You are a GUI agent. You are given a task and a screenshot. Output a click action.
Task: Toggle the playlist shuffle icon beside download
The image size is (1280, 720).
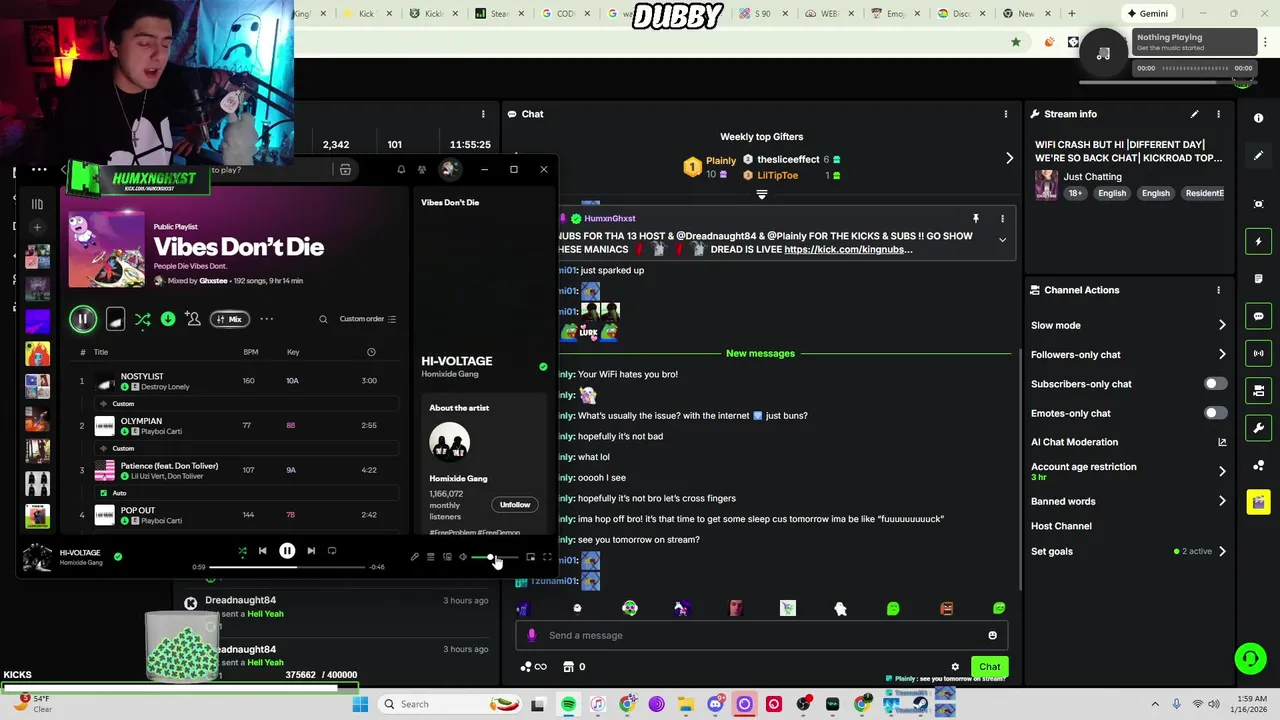[143, 319]
